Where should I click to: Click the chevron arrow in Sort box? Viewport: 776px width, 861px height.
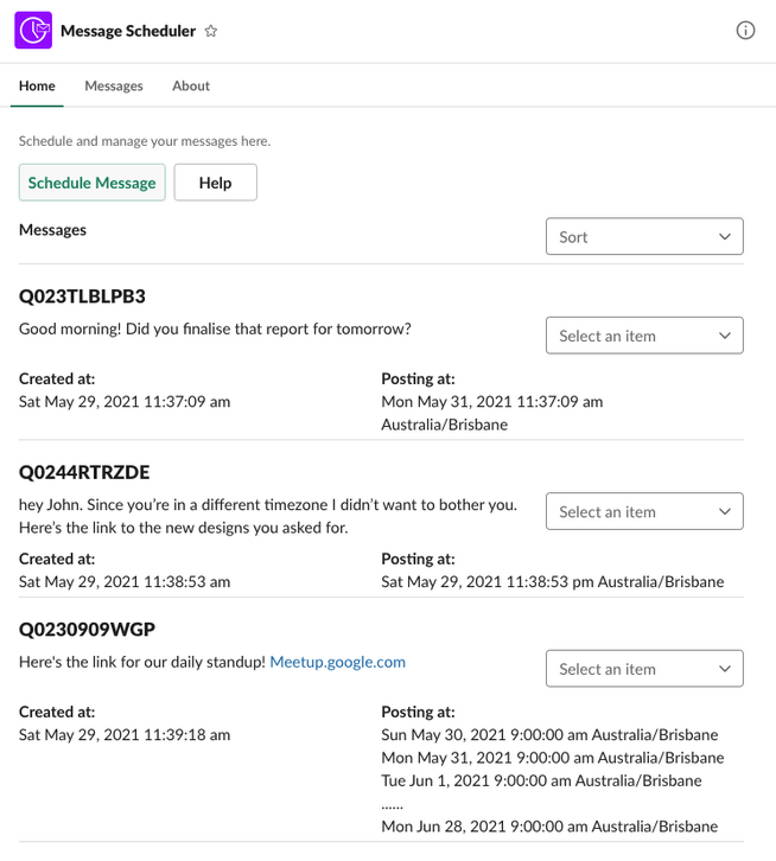point(725,237)
